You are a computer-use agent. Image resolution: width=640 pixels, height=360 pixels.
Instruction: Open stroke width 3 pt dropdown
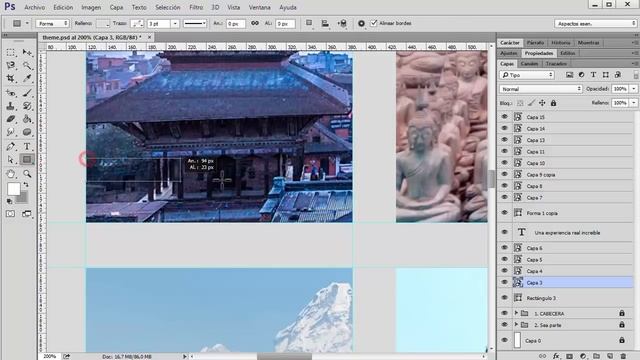coord(175,24)
